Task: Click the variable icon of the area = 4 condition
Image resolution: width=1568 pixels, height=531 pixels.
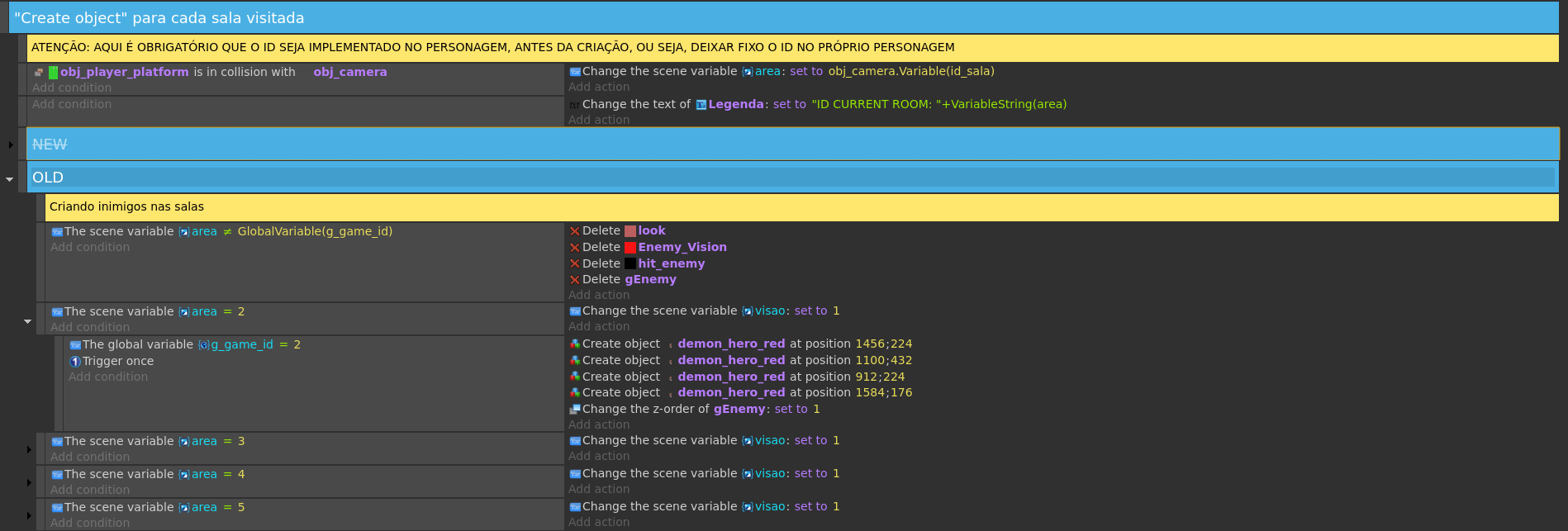Action: point(57,475)
